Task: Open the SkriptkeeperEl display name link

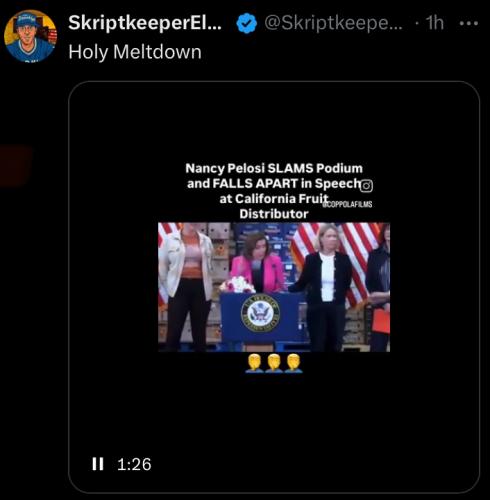Action: [x=145, y=23]
